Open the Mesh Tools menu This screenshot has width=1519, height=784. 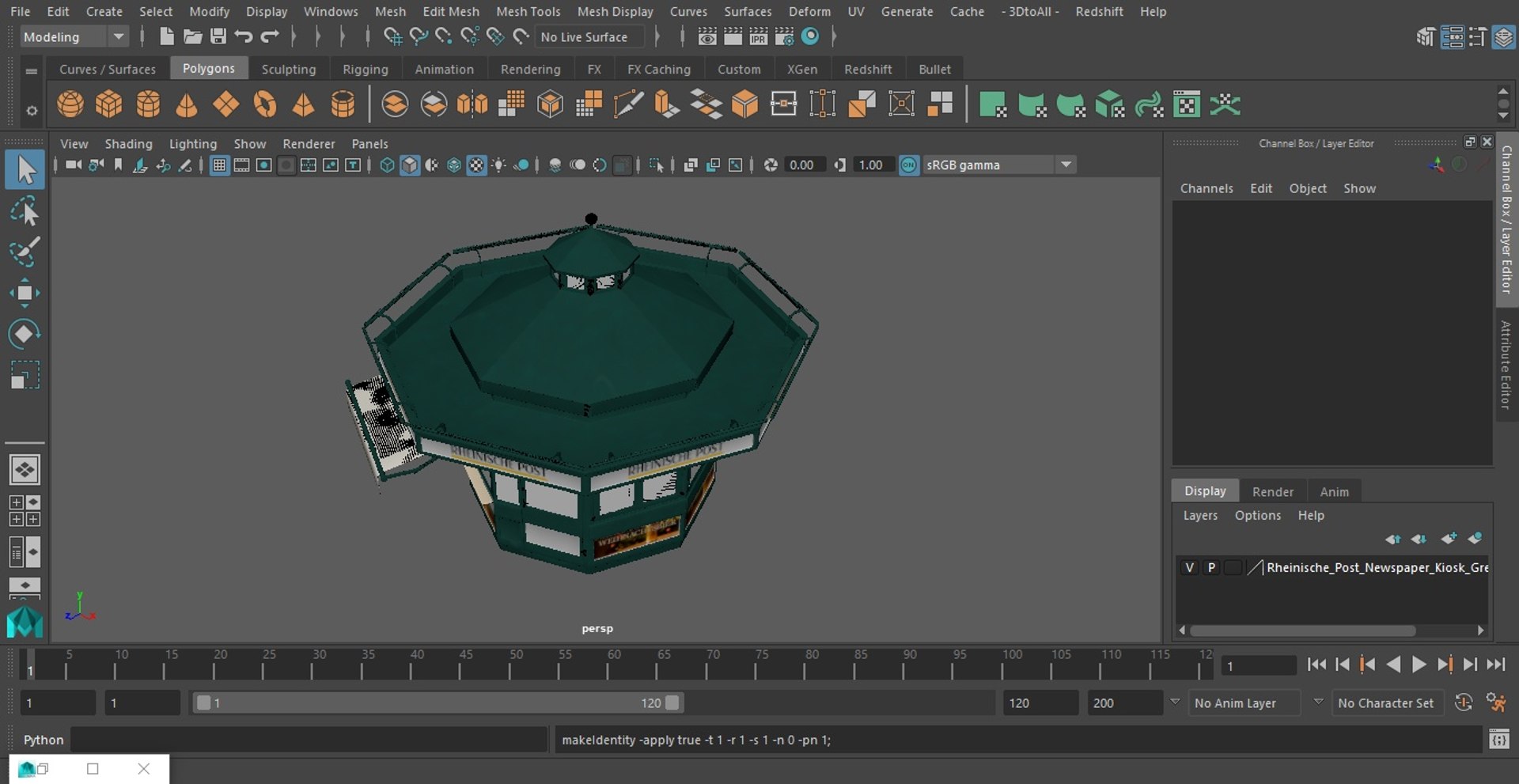[x=528, y=11]
